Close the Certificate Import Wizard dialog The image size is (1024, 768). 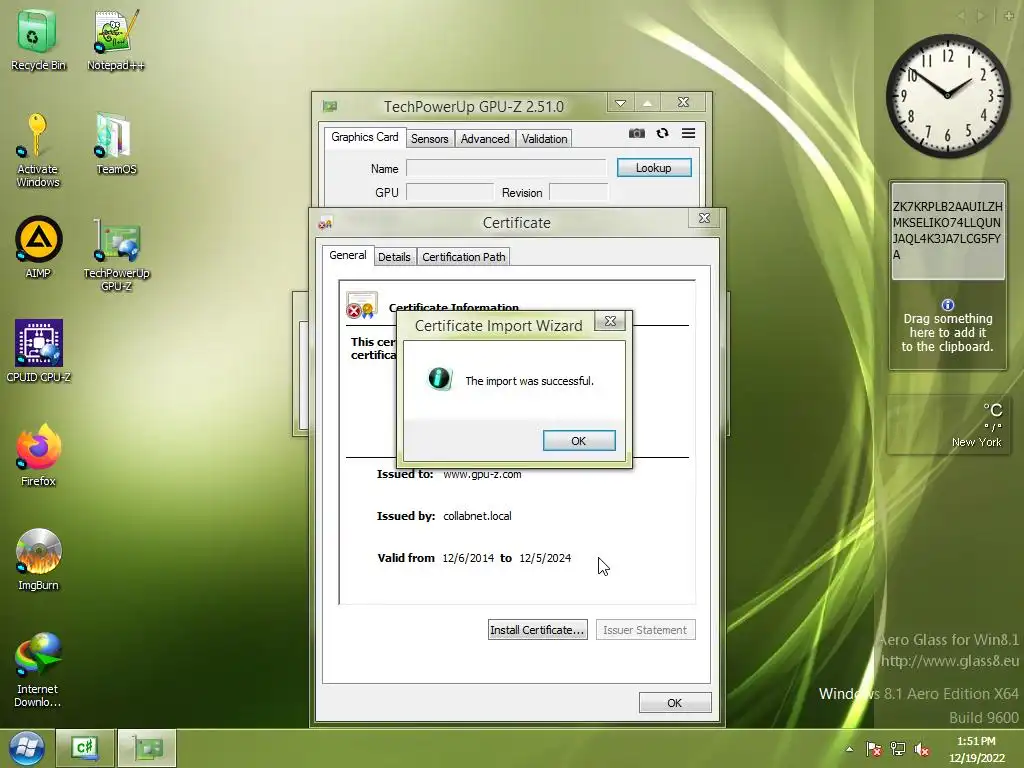click(610, 321)
